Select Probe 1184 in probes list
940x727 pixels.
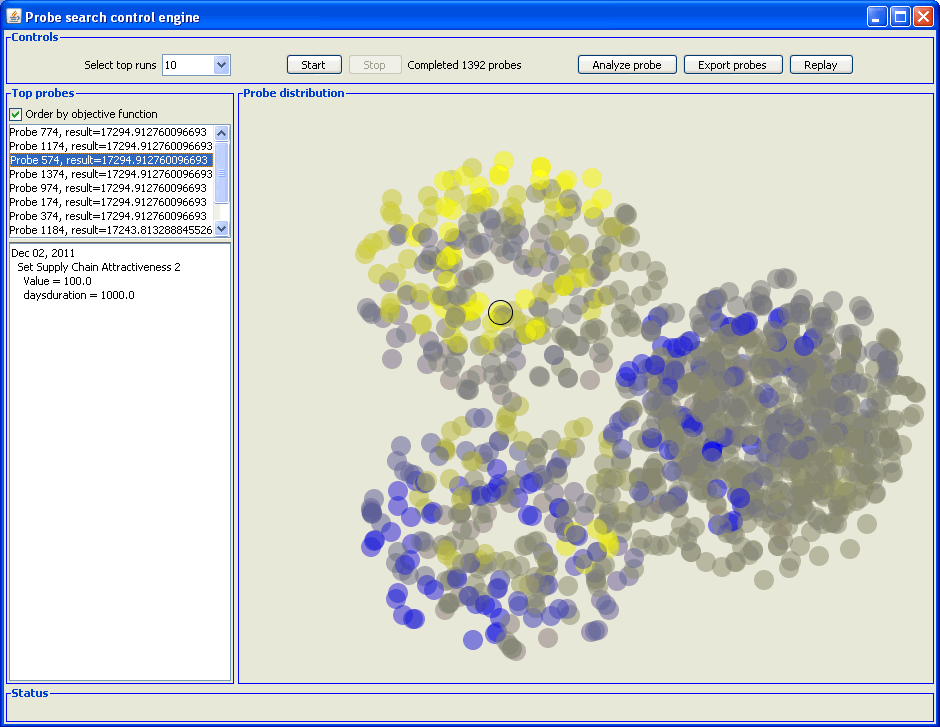tap(108, 230)
